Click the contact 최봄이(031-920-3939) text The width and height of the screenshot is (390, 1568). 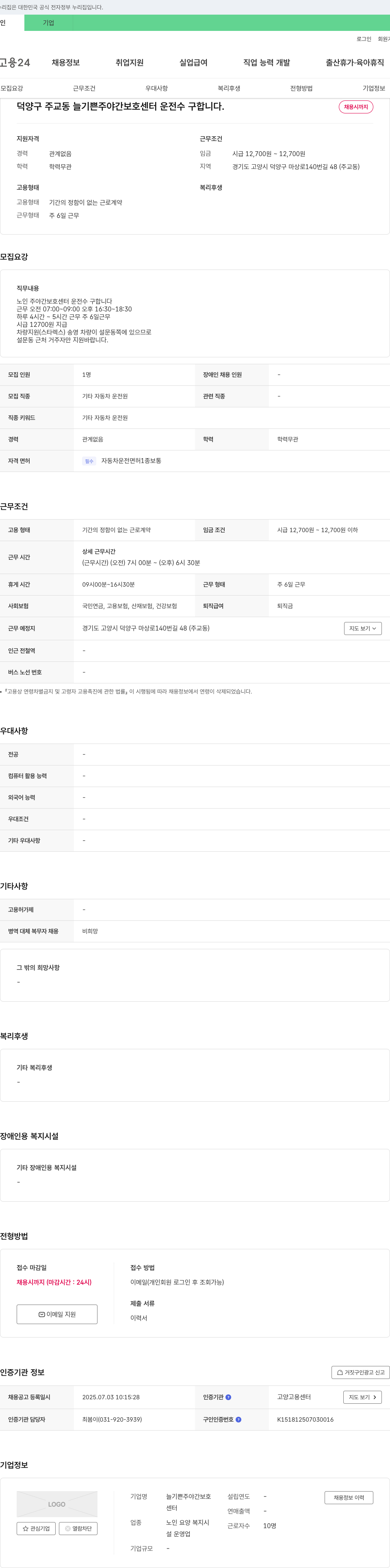tap(112, 1420)
